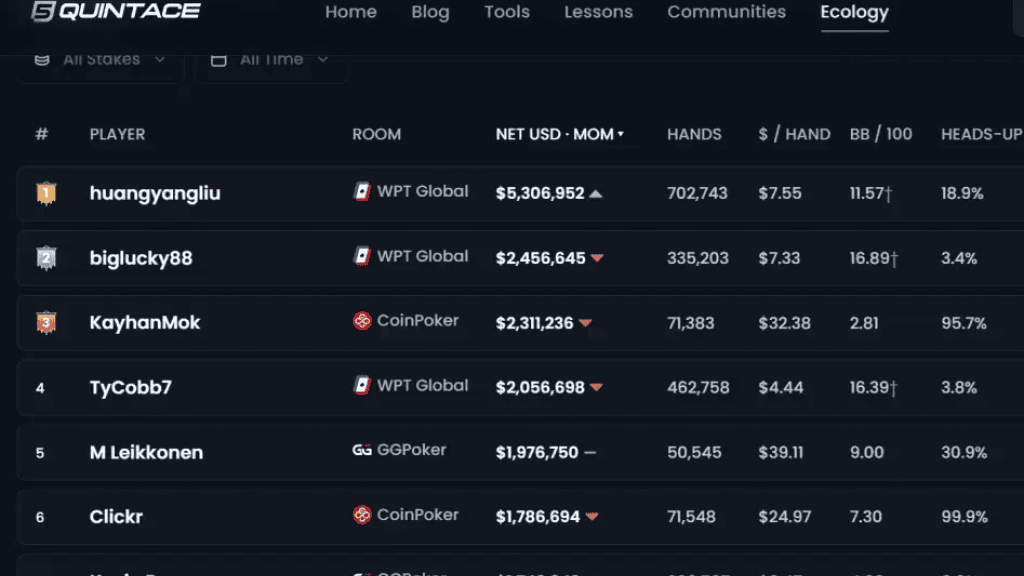Click the silver rank 2 badge
Image resolution: width=1024 pixels, height=576 pixels.
coord(46,258)
